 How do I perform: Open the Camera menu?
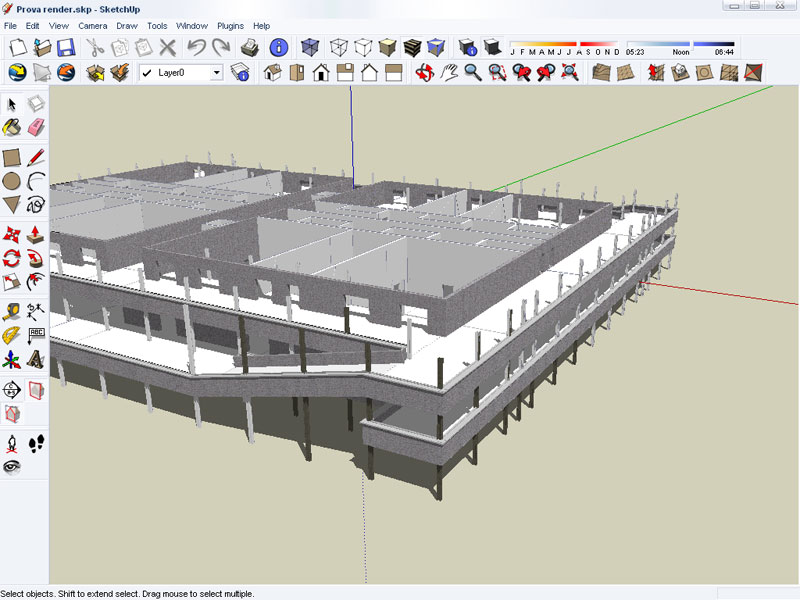coord(92,25)
